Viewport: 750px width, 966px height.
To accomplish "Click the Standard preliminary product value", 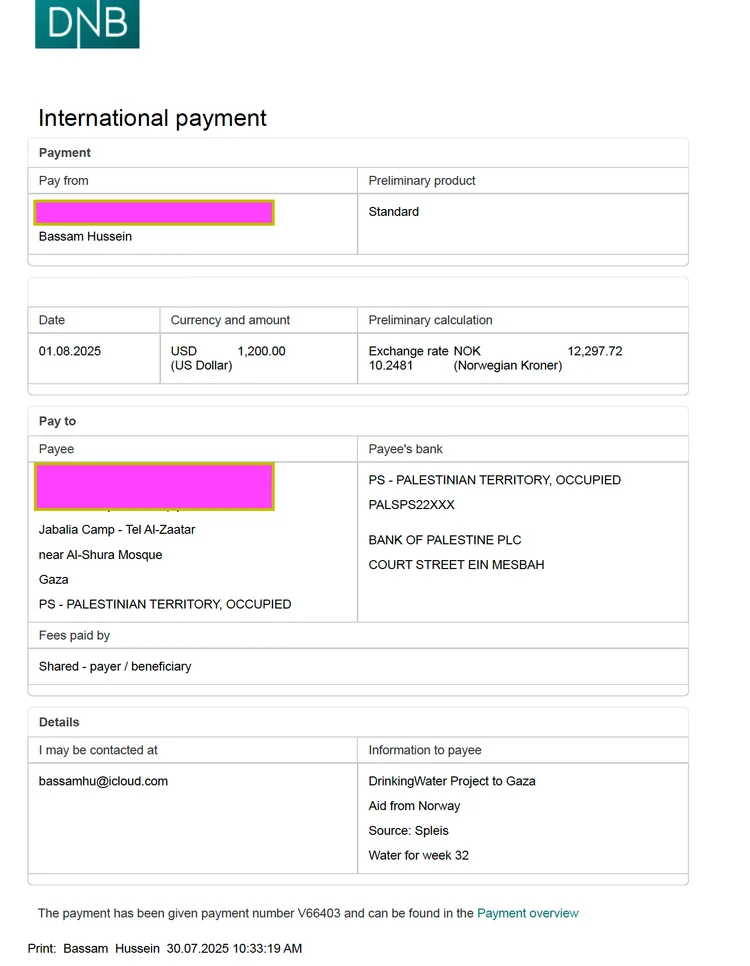I will 393,212.
